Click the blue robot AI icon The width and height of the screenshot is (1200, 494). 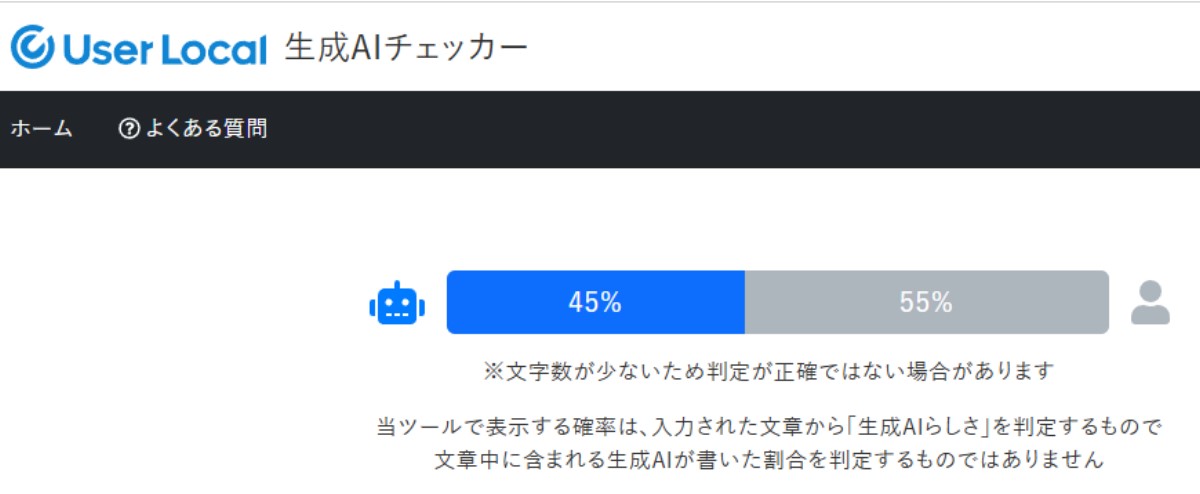click(397, 303)
